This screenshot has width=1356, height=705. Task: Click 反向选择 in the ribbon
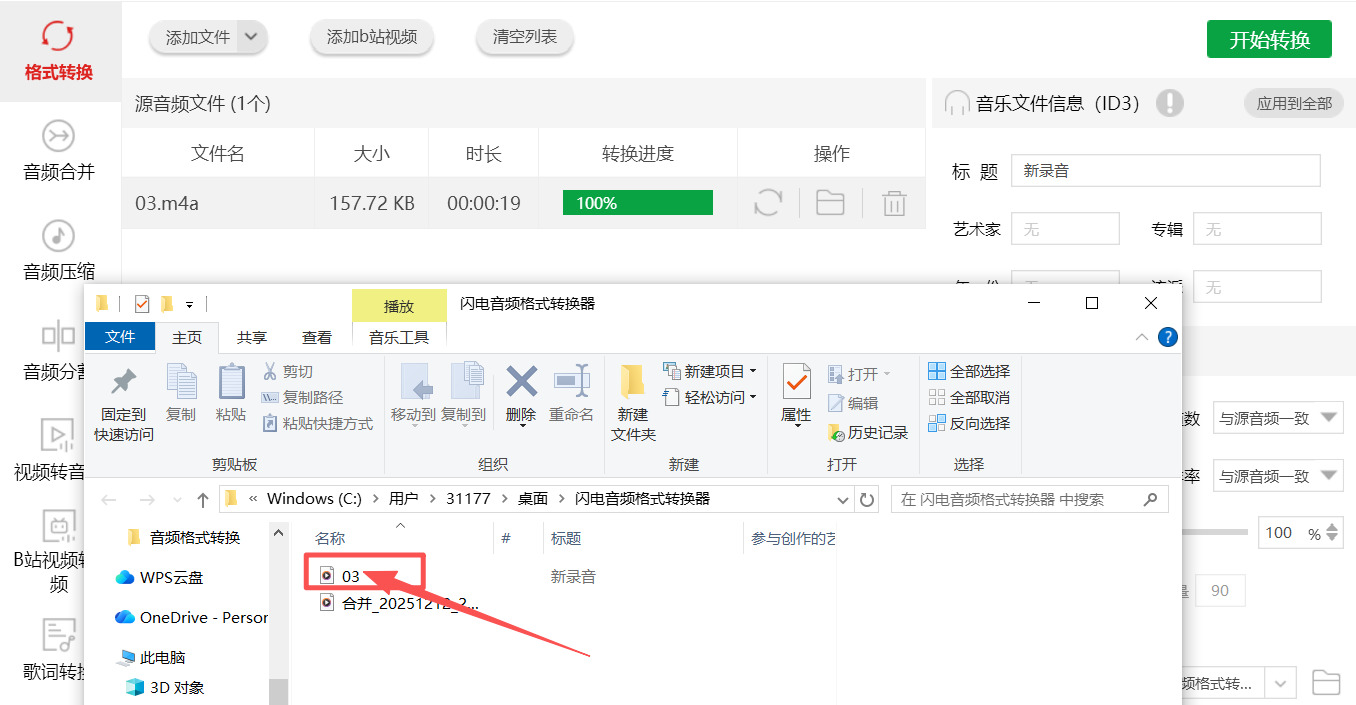pyautogui.click(x=969, y=423)
